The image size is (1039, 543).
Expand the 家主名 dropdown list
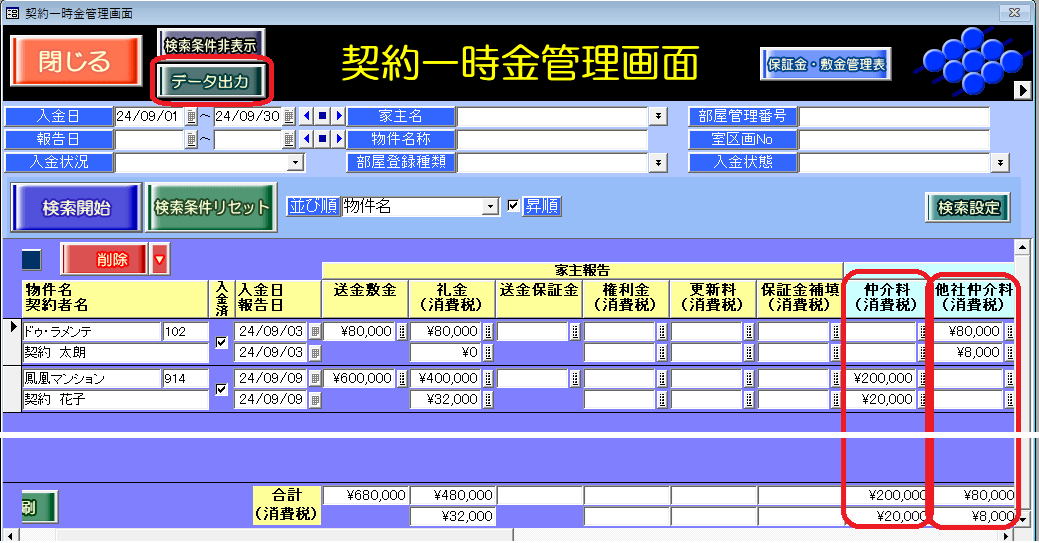[658, 116]
